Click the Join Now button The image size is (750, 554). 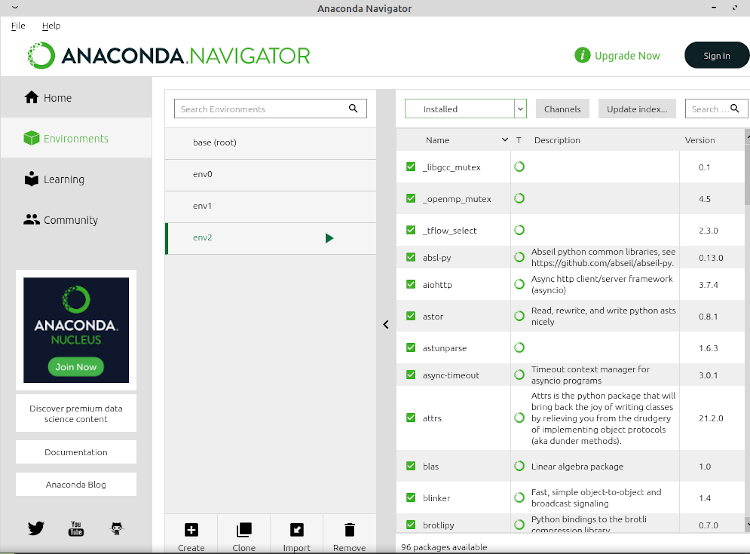coord(76,366)
